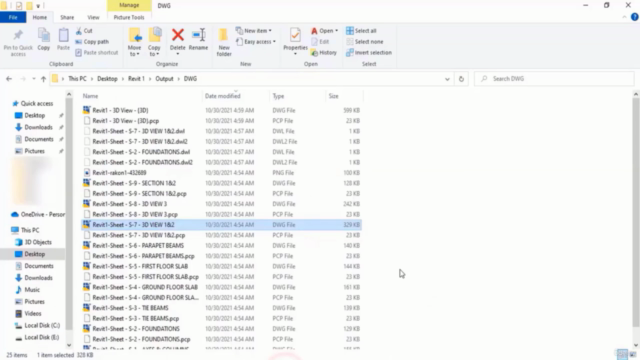Select 3D Objects in navigation pane

[33, 242]
